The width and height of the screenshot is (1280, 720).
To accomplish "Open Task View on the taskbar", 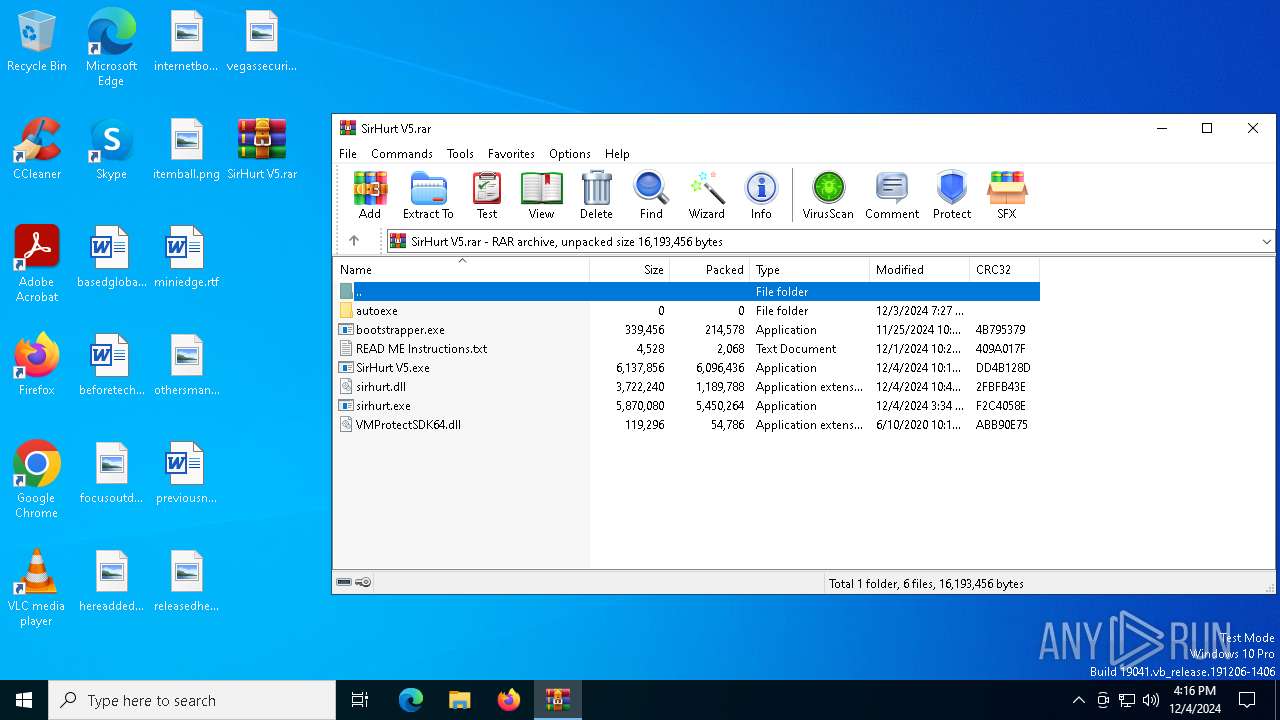I will tap(360, 700).
